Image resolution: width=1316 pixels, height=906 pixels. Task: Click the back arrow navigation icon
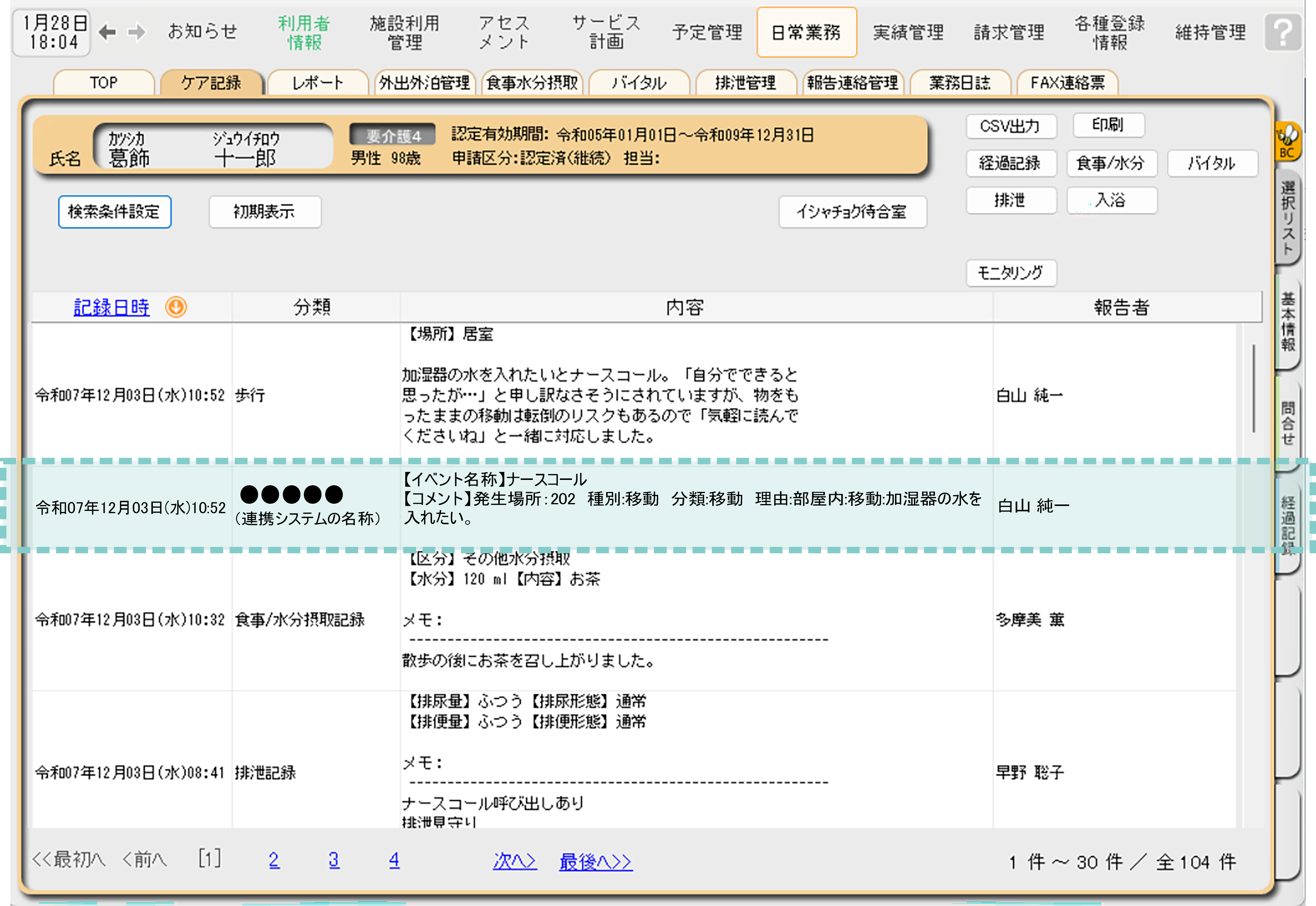[x=107, y=32]
